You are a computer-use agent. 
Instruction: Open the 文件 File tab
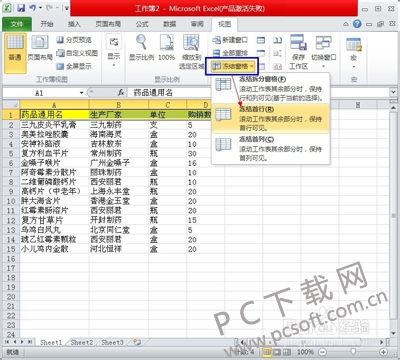(x=17, y=24)
